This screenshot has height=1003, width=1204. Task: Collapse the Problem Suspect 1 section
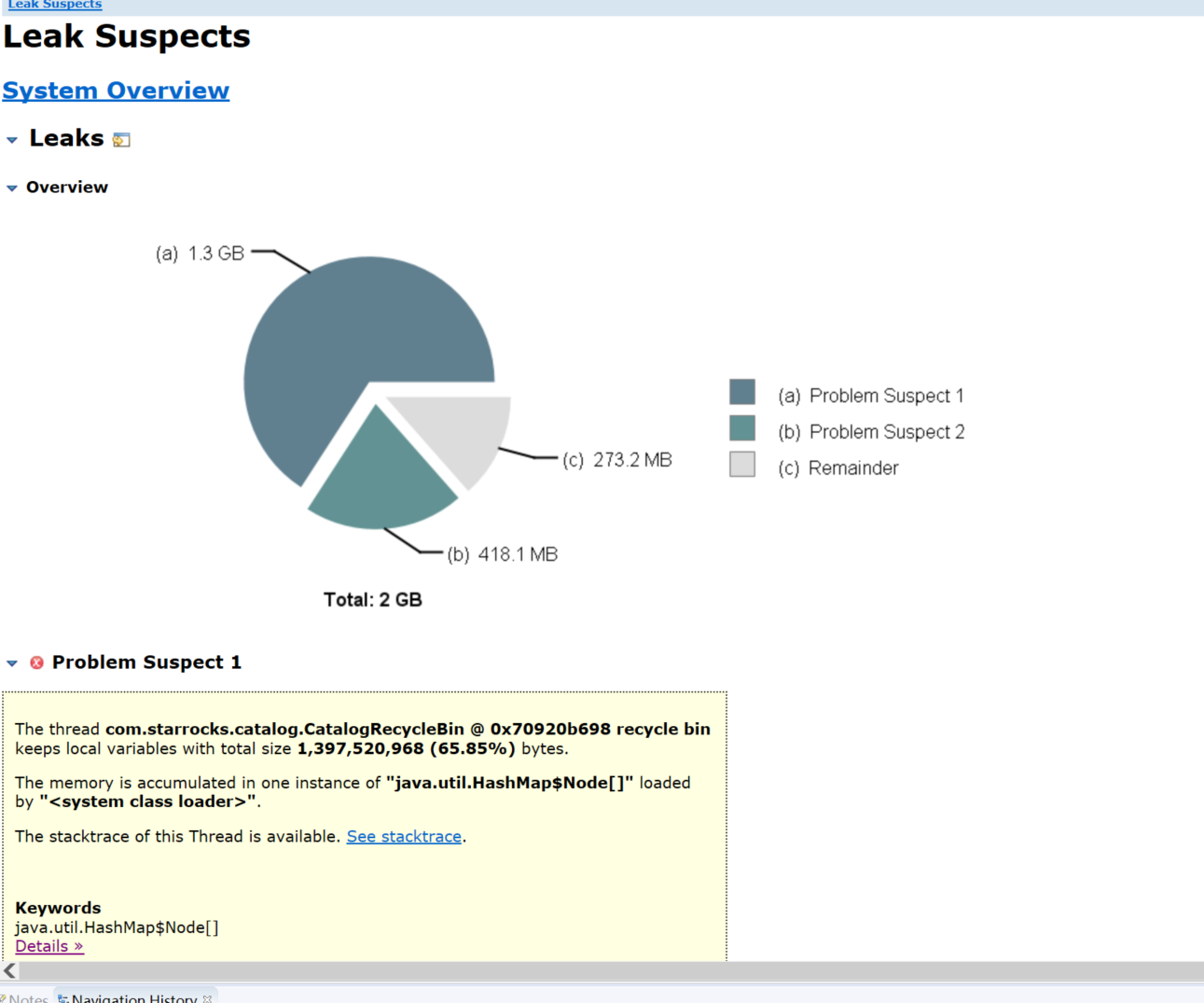[12, 663]
